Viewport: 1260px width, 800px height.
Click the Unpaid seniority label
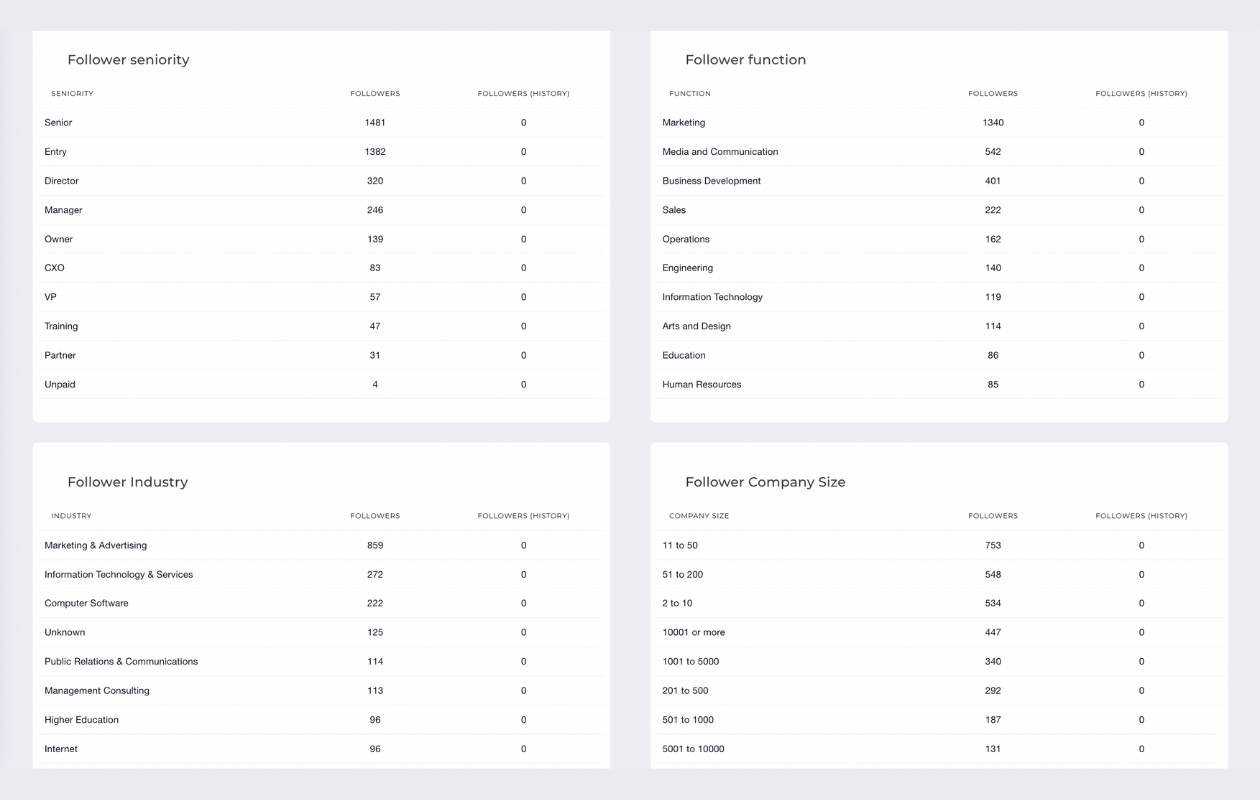[x=60, y=384]
